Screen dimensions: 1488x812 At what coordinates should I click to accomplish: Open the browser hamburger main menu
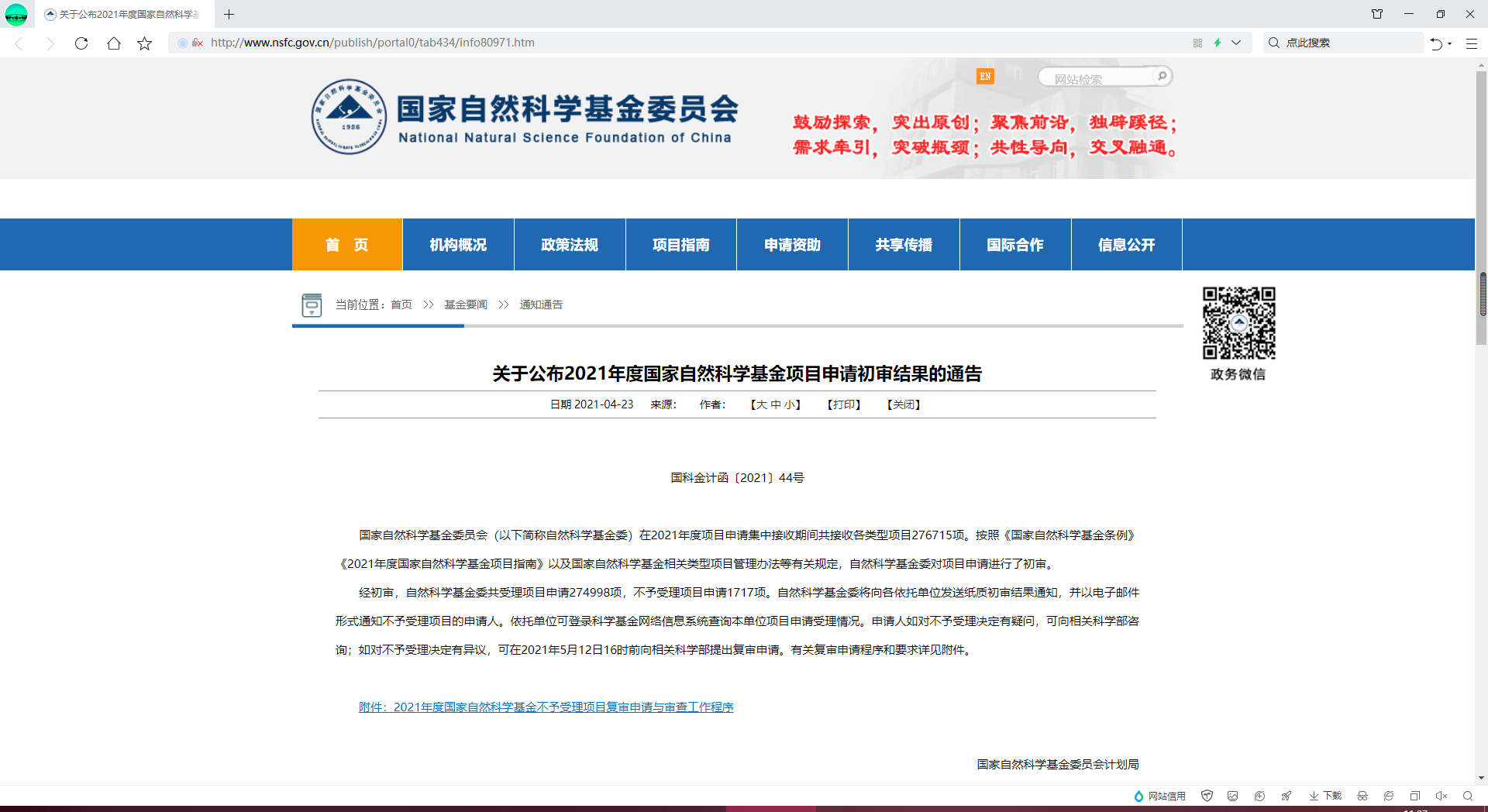(1471, 43)
